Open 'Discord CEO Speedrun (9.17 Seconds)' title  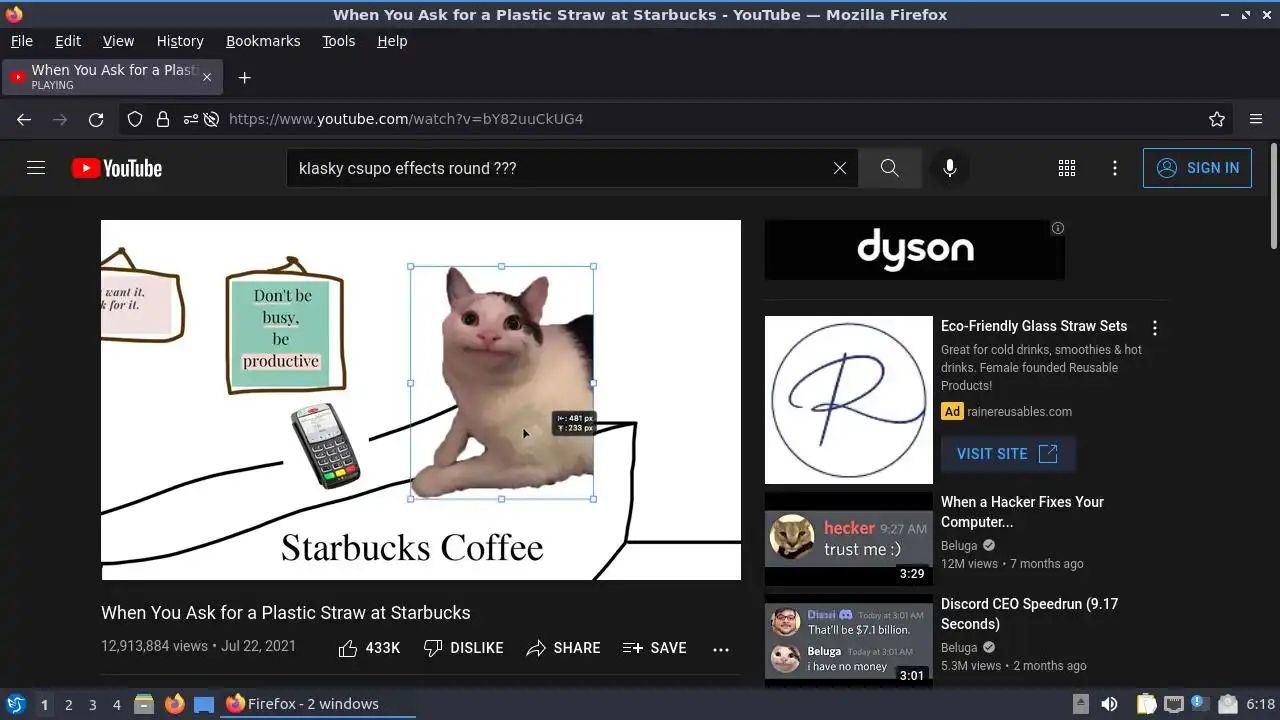coord(1029,614)
